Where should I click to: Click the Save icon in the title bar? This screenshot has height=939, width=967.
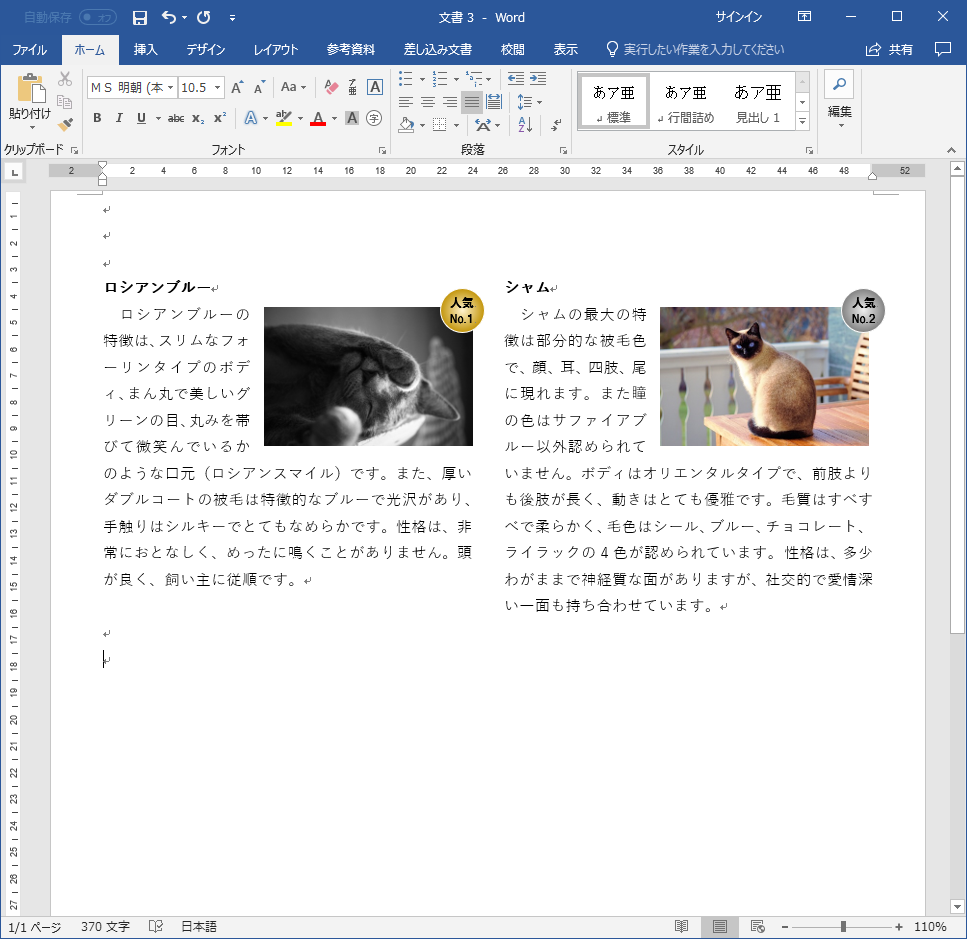click(140, 17)
